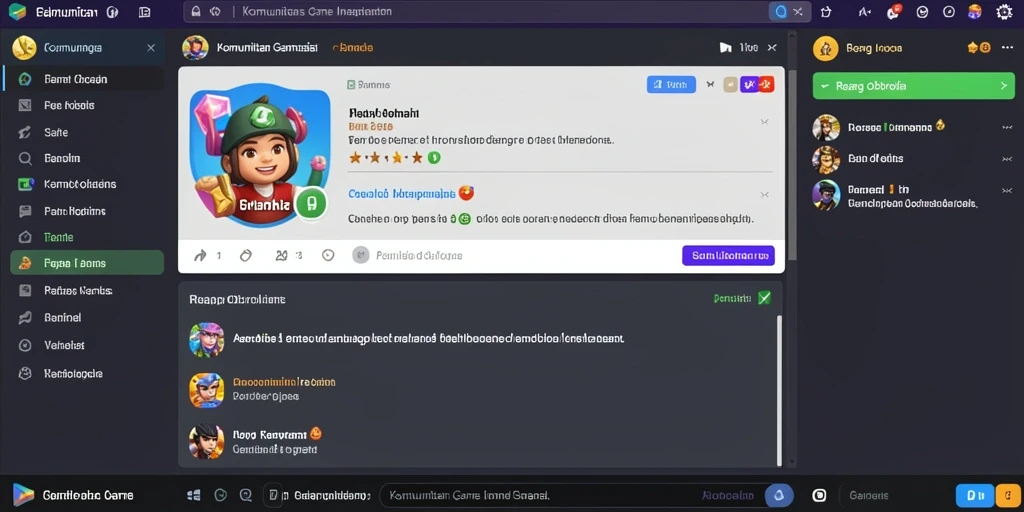
Task: Click the clock icon in the card footer
Action: (x=328, y=255)
